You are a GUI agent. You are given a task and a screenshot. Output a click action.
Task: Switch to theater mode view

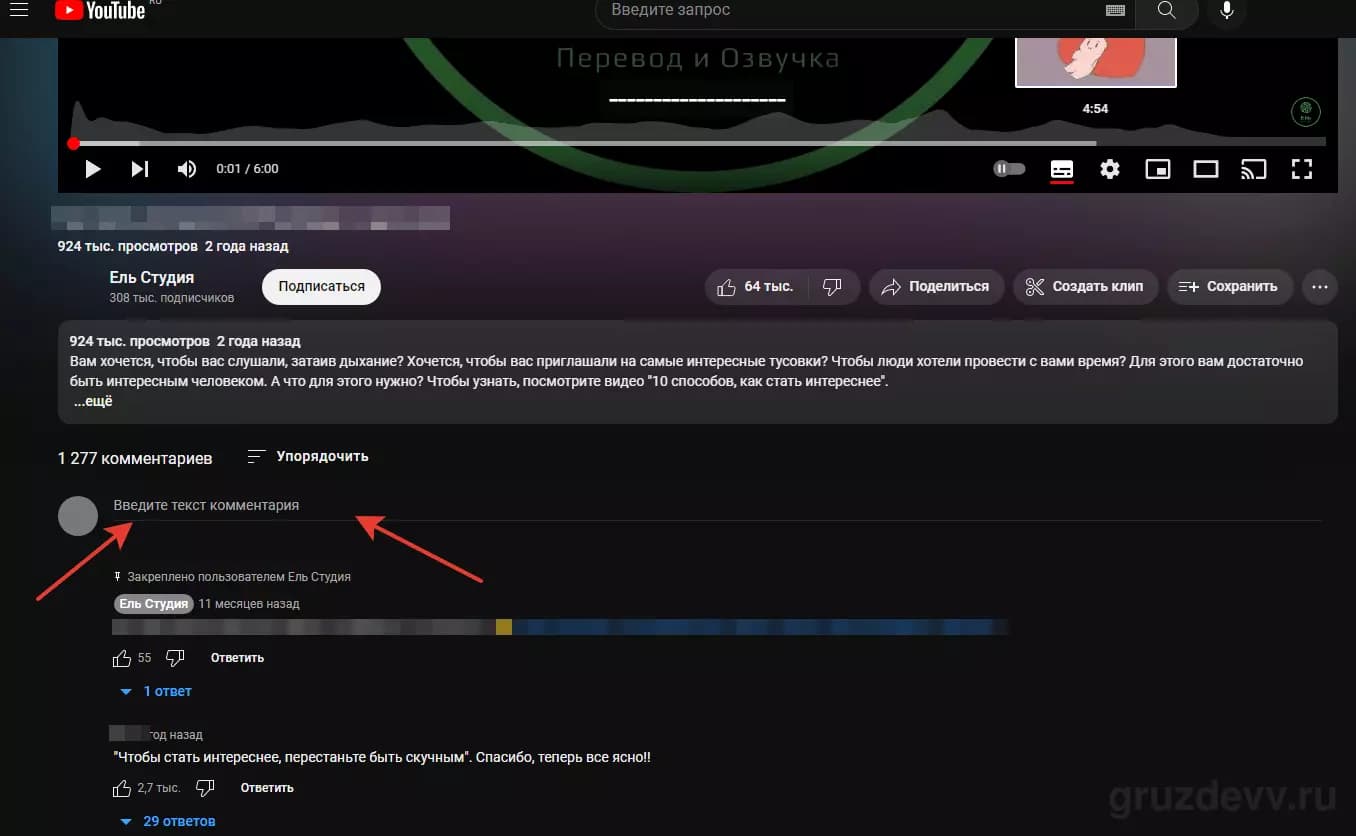pos(1206,169)
